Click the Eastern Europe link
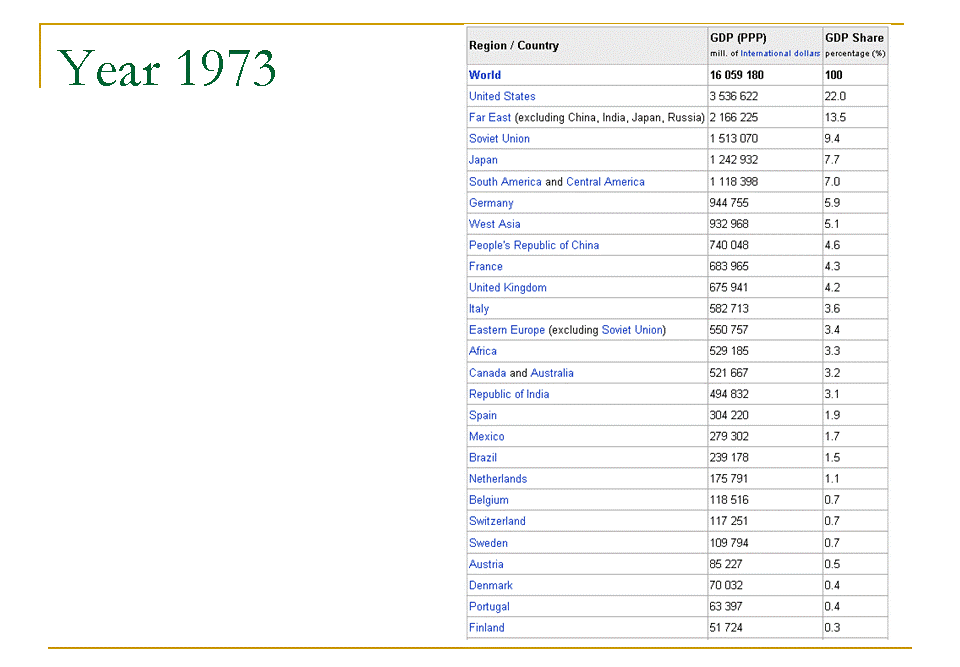 click(x=507, y=330)
